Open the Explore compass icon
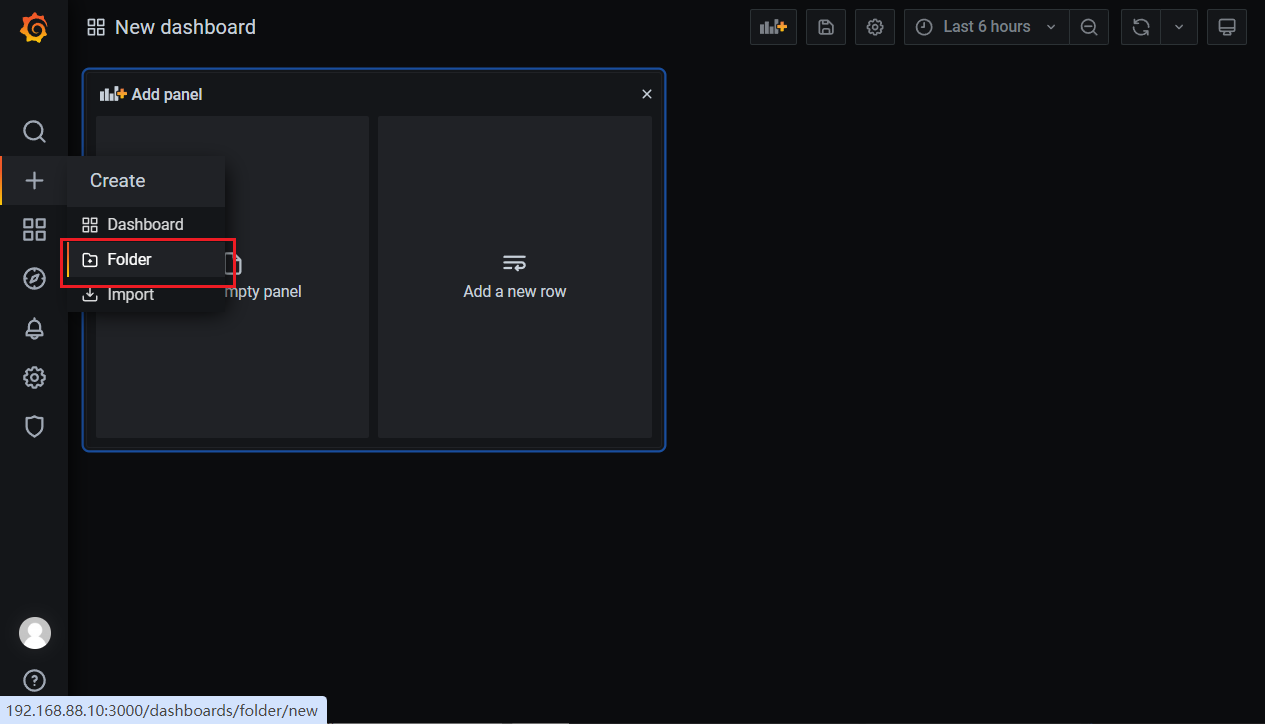 [x=34, y=279]
